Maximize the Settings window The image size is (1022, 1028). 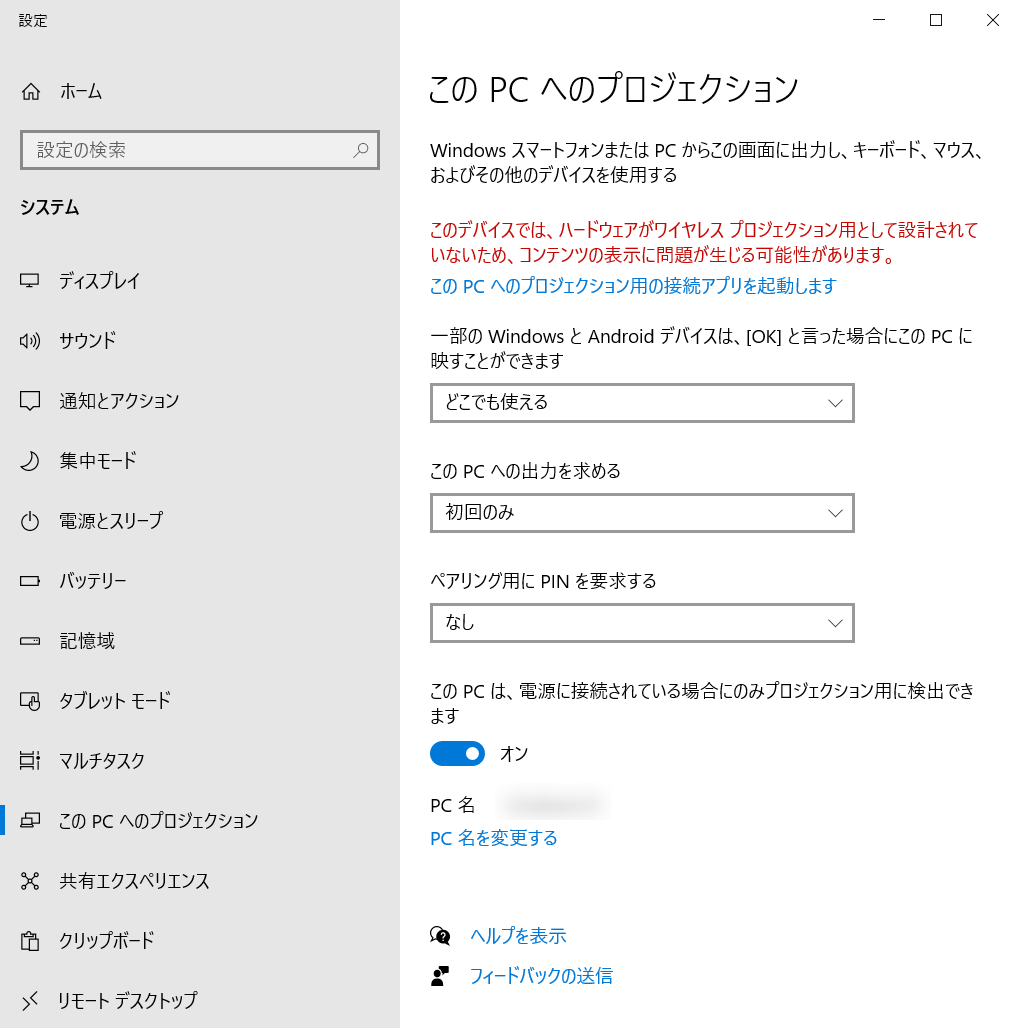[x=936, y=20]
